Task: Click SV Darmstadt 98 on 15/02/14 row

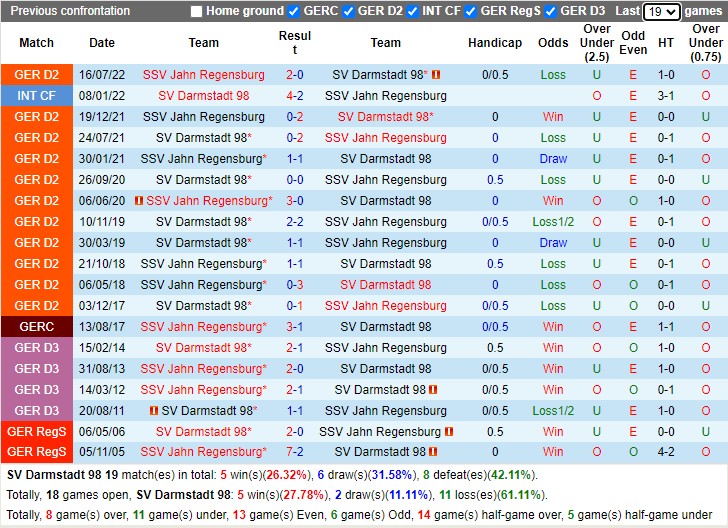Action: (203, 347)
